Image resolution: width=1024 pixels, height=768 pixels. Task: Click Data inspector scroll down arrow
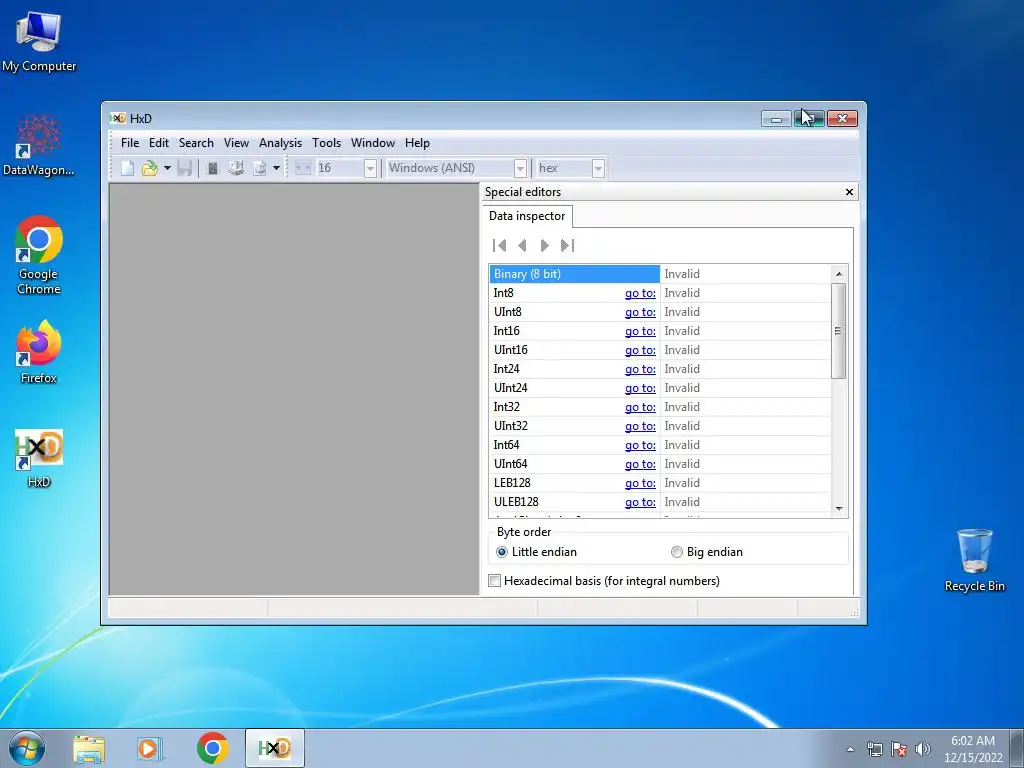point(839,509)
